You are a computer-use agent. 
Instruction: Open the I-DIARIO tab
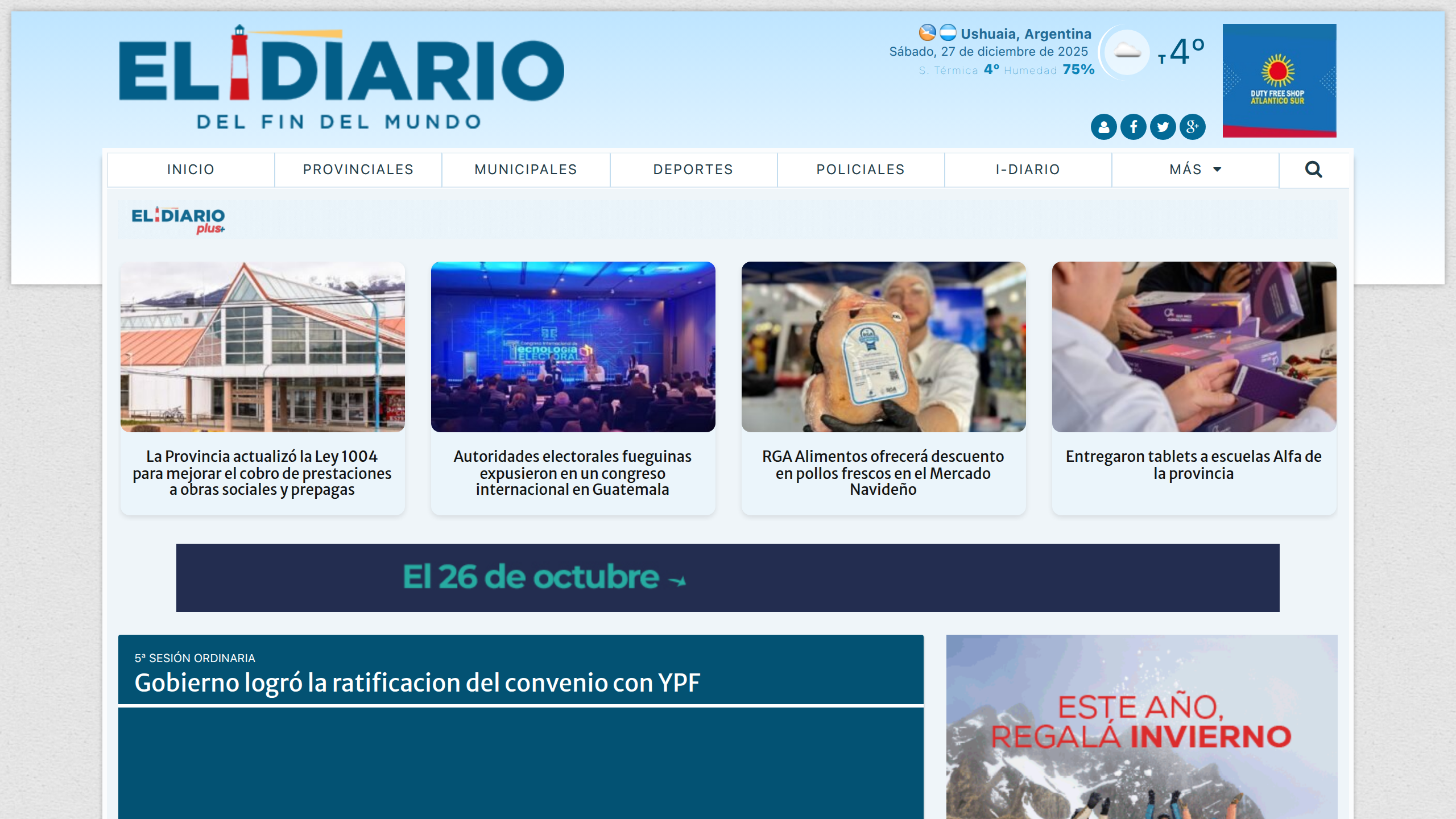pos(1027,169)
